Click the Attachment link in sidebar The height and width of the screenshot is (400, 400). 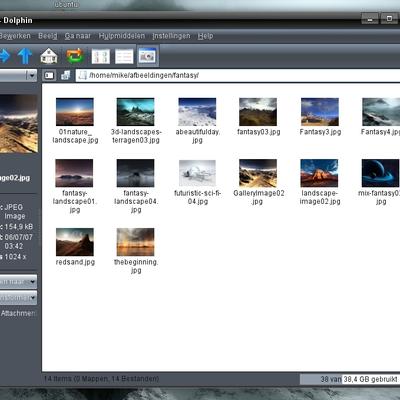18,313
